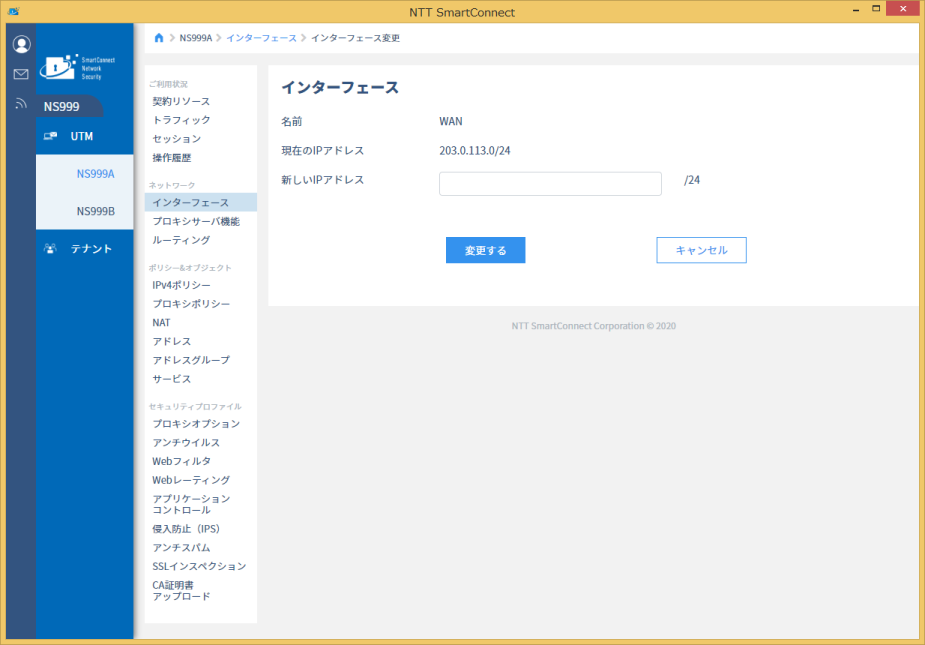Click the キャンセル button
The height and width of the screenshot is (645, 925).
[701, 250]
